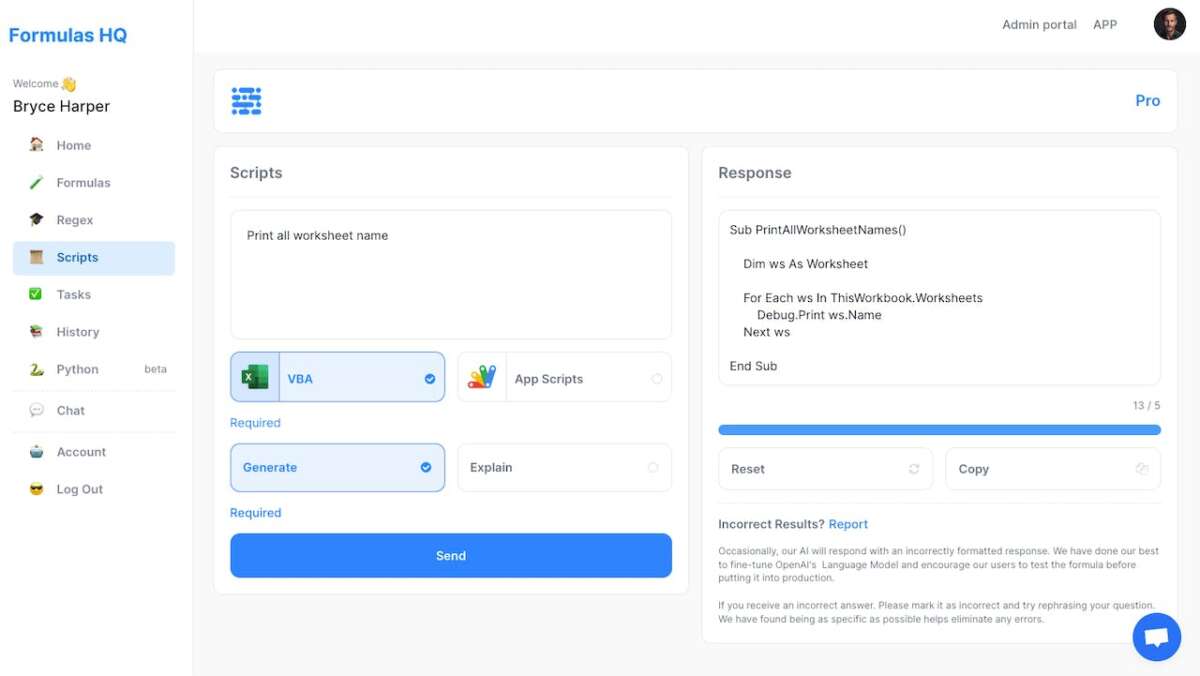The image size is (1200, 676).
Task: Open the live chat bubble widget
Action: [1157, 637]
